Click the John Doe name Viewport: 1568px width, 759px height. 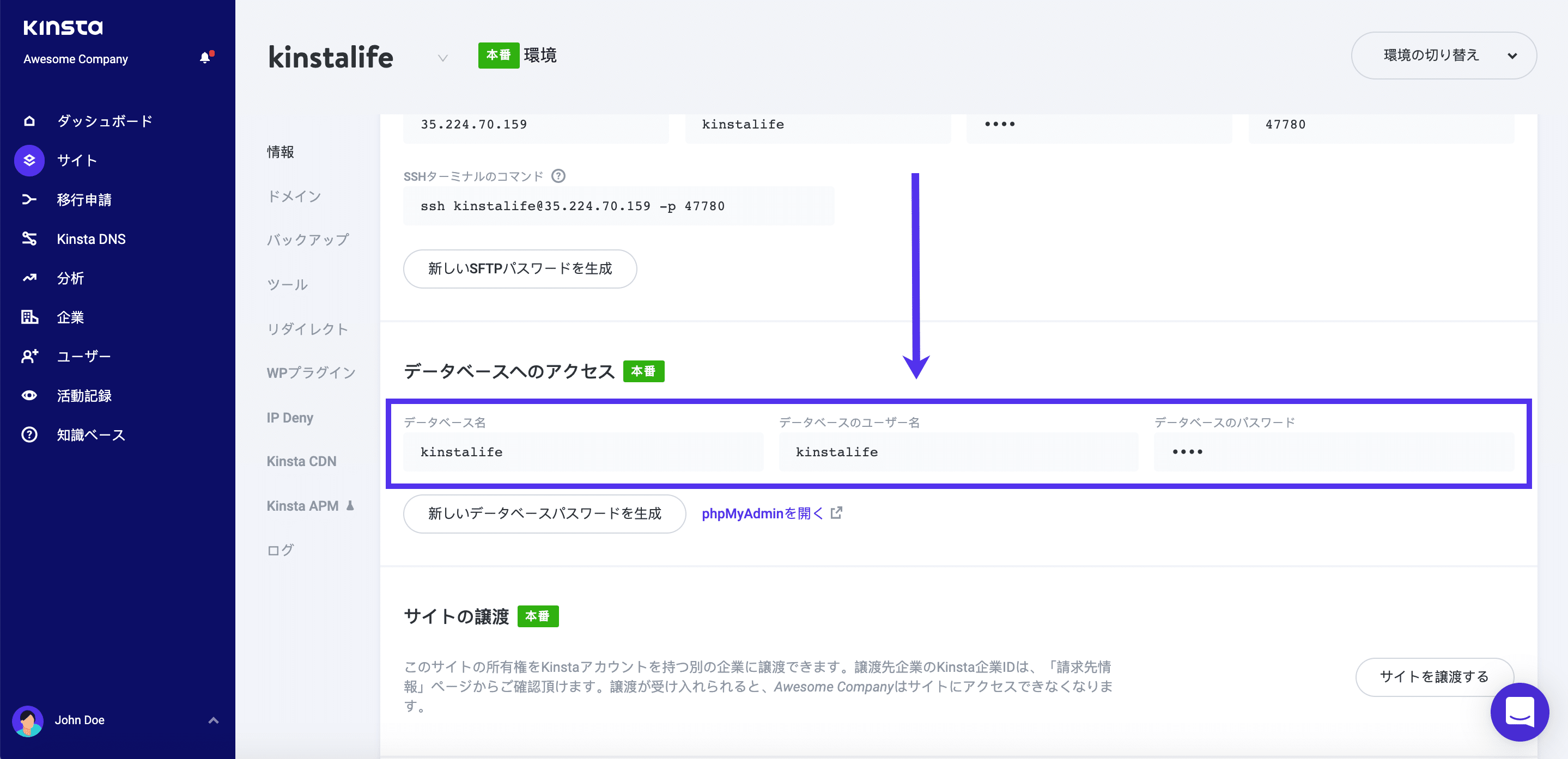pyautogui.click(x=80, y=720)
